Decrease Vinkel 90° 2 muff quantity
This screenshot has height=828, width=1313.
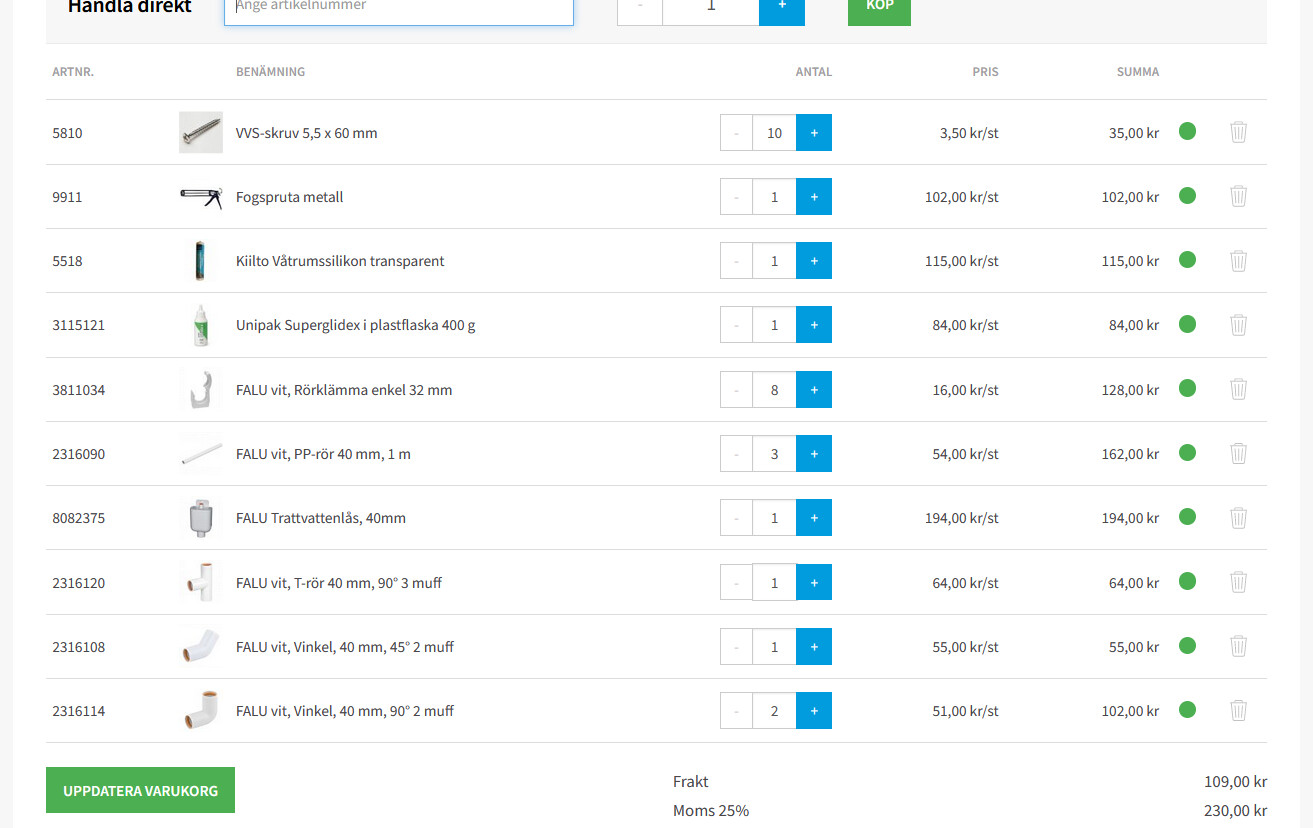[736, 711]
